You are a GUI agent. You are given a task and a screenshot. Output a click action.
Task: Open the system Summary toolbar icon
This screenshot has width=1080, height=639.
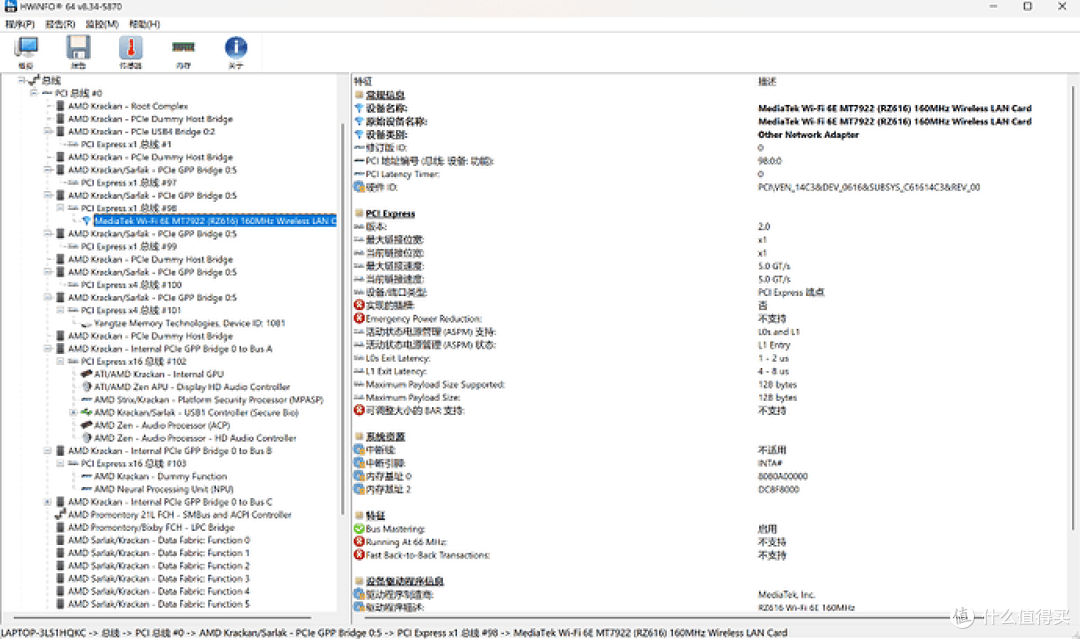26,48
